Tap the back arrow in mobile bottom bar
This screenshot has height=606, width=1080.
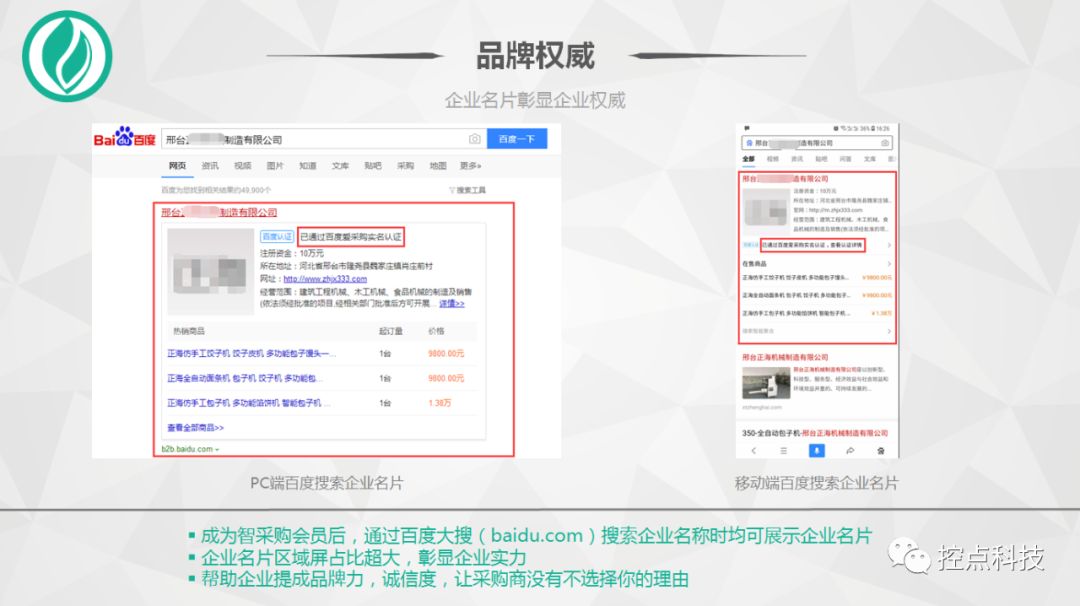pos(754,450)
